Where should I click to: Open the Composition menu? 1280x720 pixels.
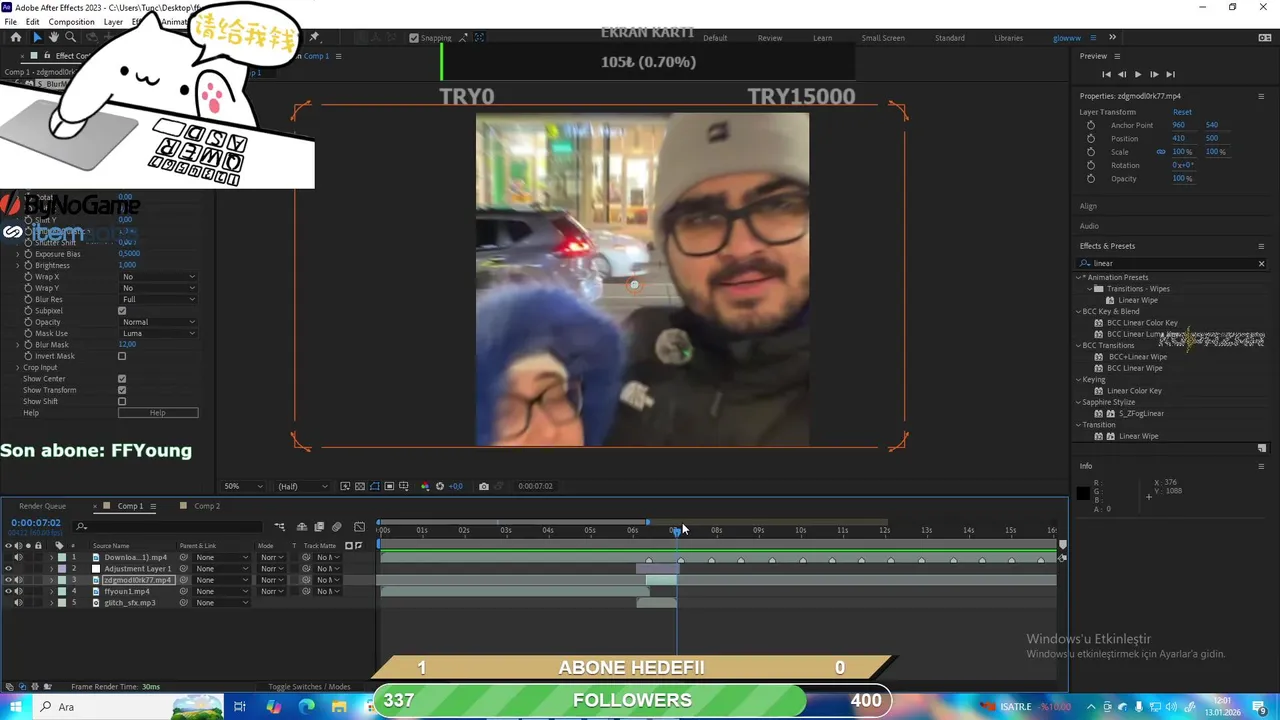[x=71, y=22]
